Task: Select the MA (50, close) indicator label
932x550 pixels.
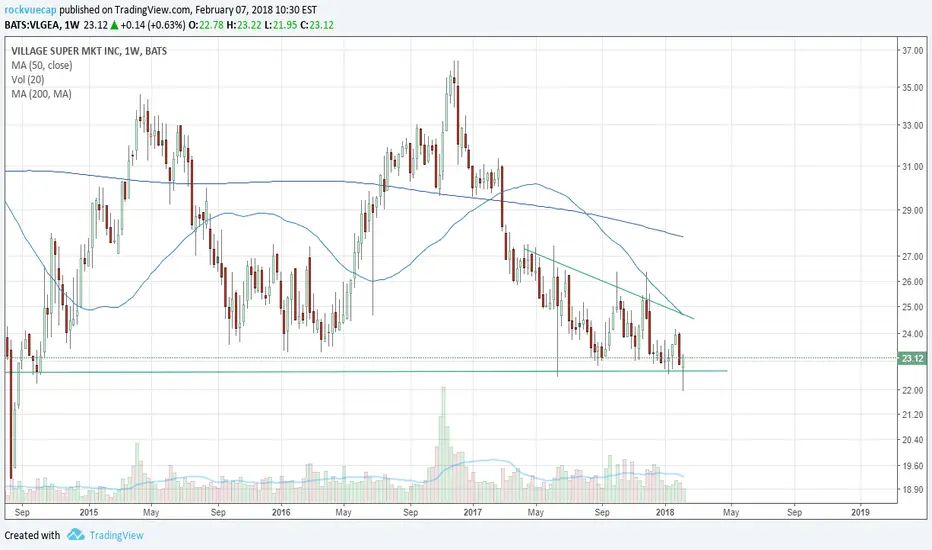Action: coord(42,65)
